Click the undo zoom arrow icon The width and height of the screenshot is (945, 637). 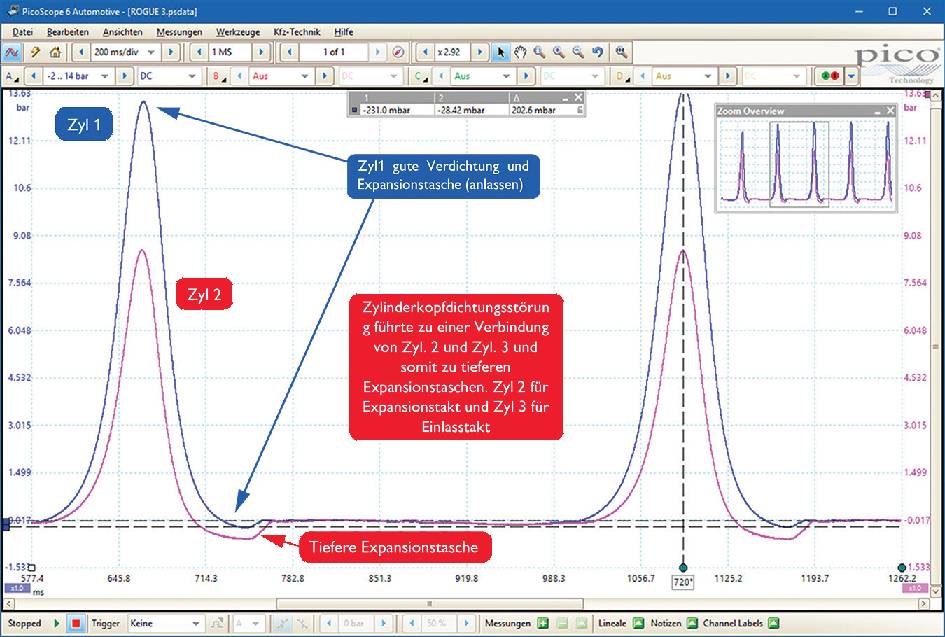coord(598,52)
